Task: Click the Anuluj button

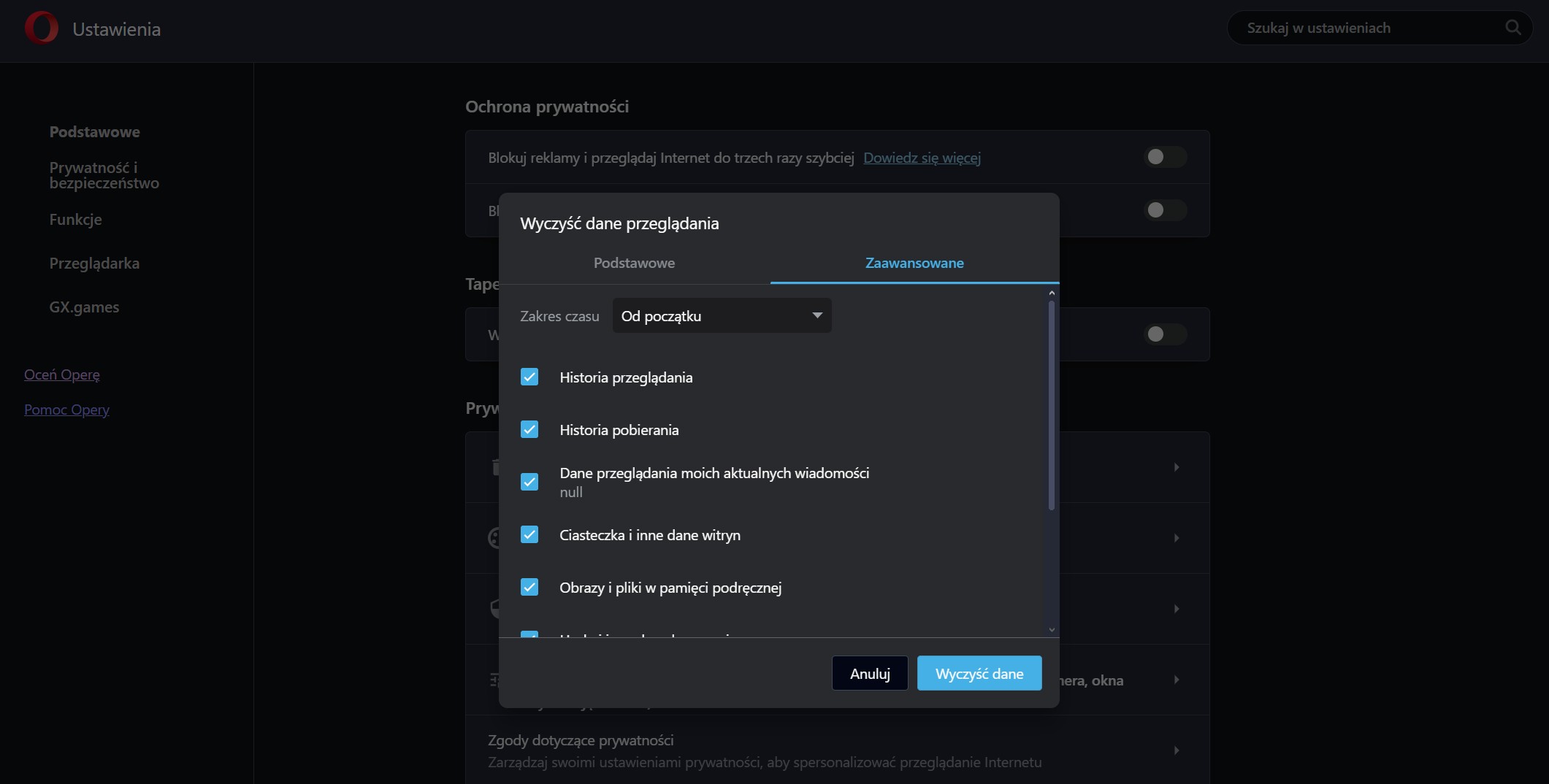Action: pyautogui.click(x=870, y=673)
